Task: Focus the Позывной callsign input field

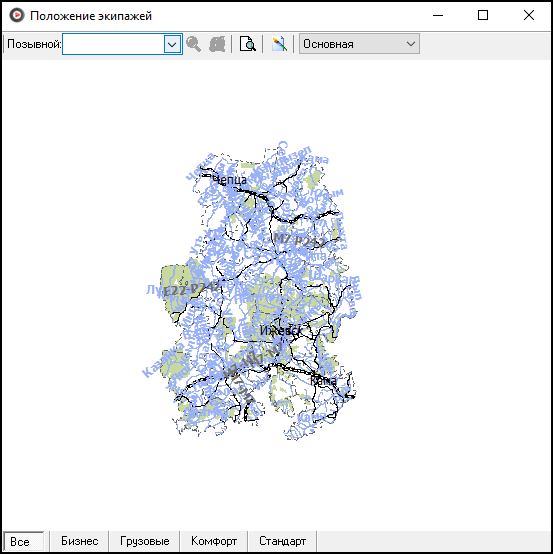Action: [x=113, y=44]
